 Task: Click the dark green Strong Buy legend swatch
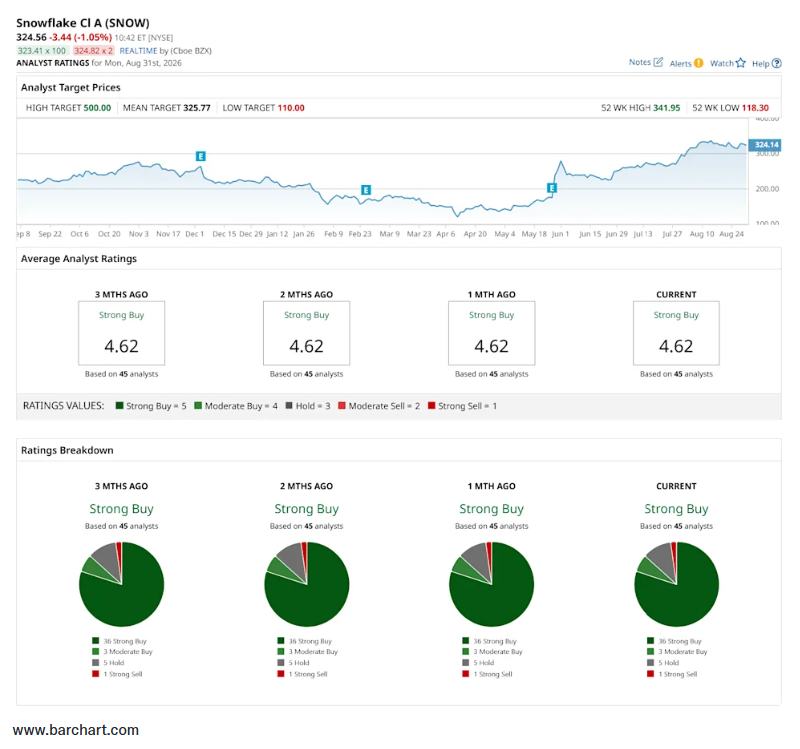click(x=119, y=406)
